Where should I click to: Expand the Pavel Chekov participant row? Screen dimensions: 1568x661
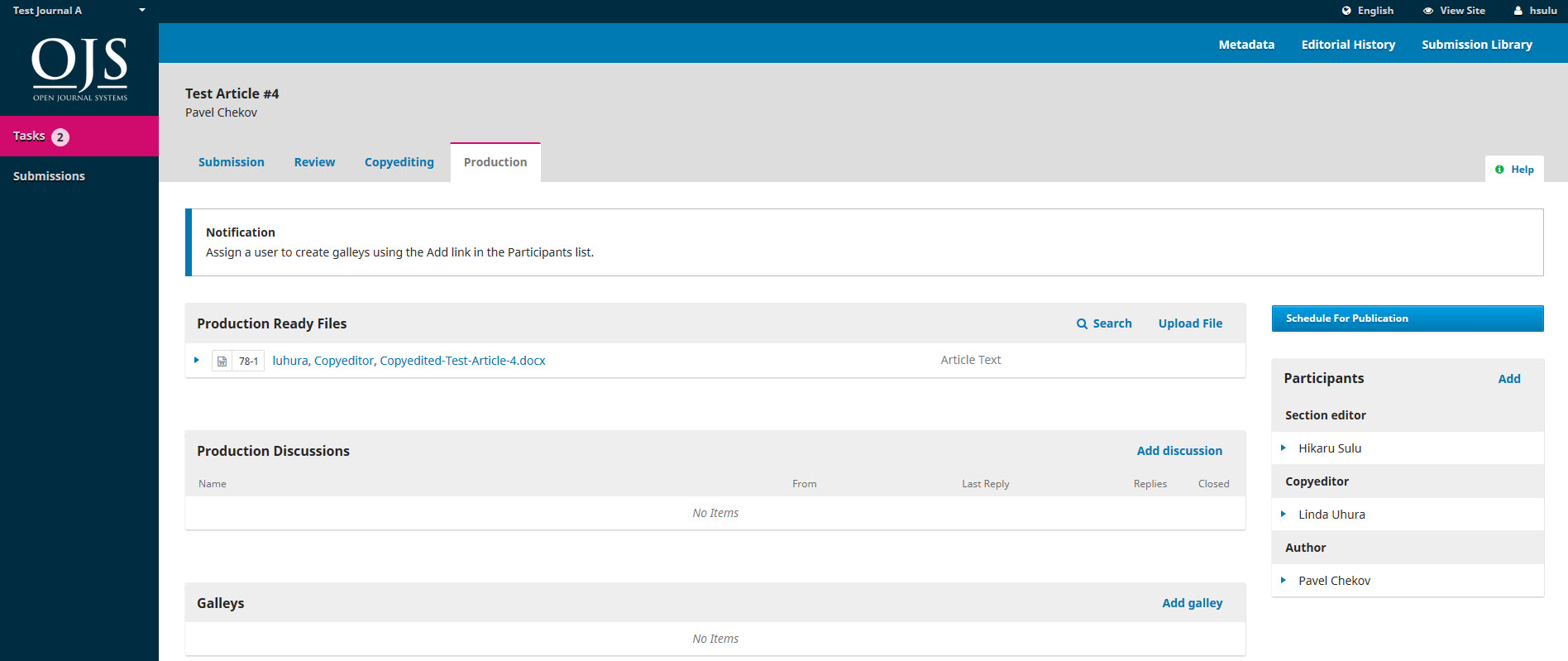[x=1284, y=580]
